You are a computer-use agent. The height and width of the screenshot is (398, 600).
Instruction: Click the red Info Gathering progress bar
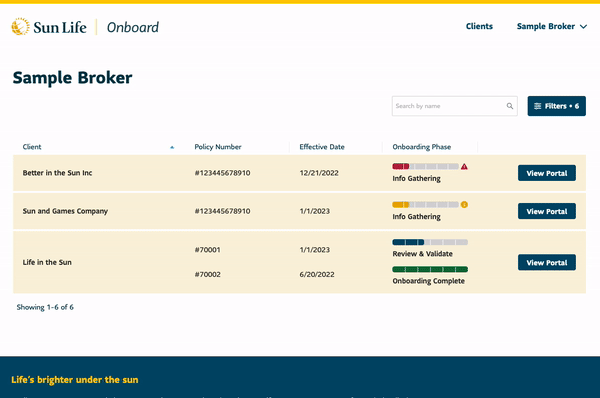[x=425, y=166]
